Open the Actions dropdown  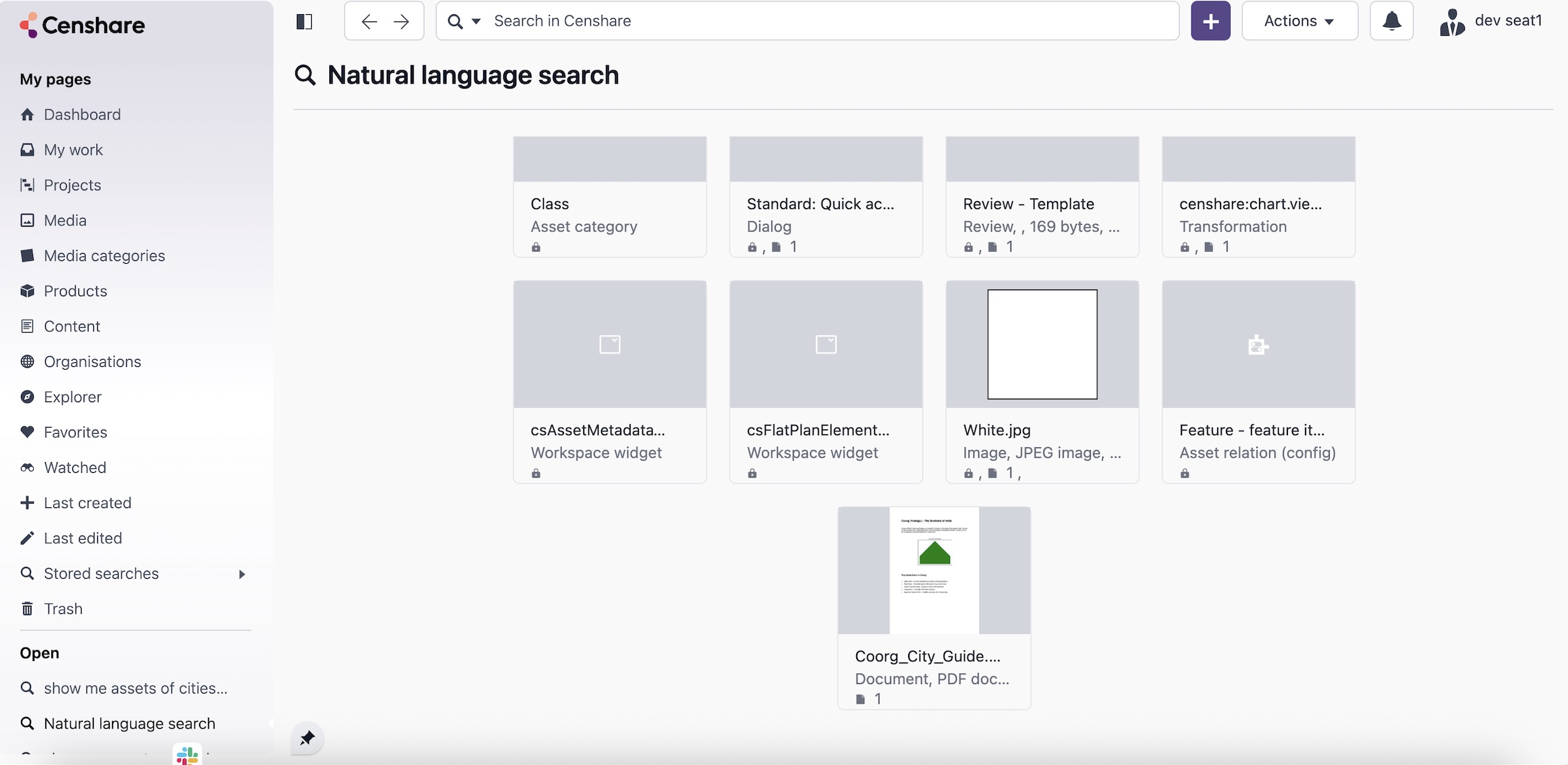1299,21
